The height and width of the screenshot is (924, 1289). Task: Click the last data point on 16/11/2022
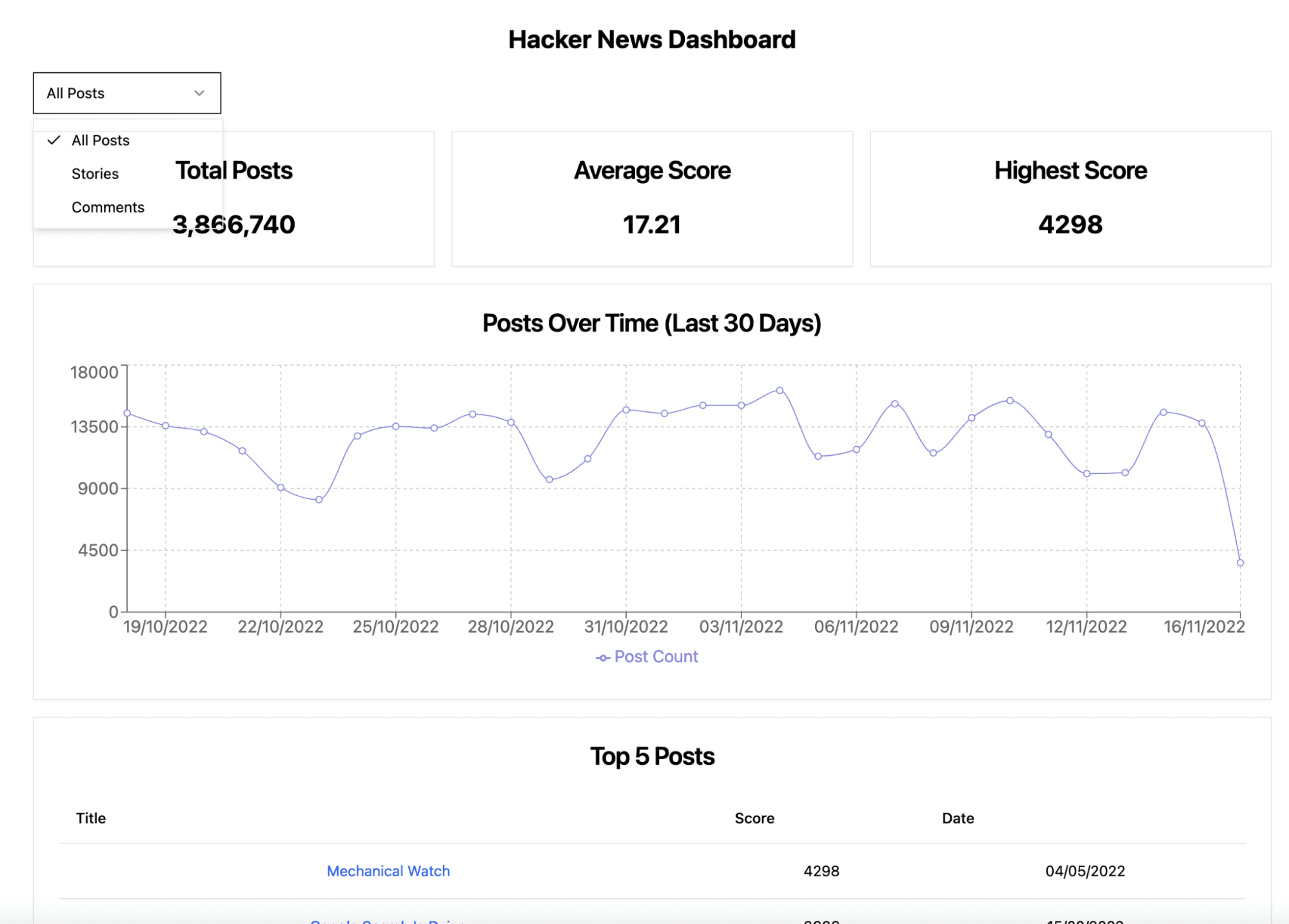coord(1240,562)
